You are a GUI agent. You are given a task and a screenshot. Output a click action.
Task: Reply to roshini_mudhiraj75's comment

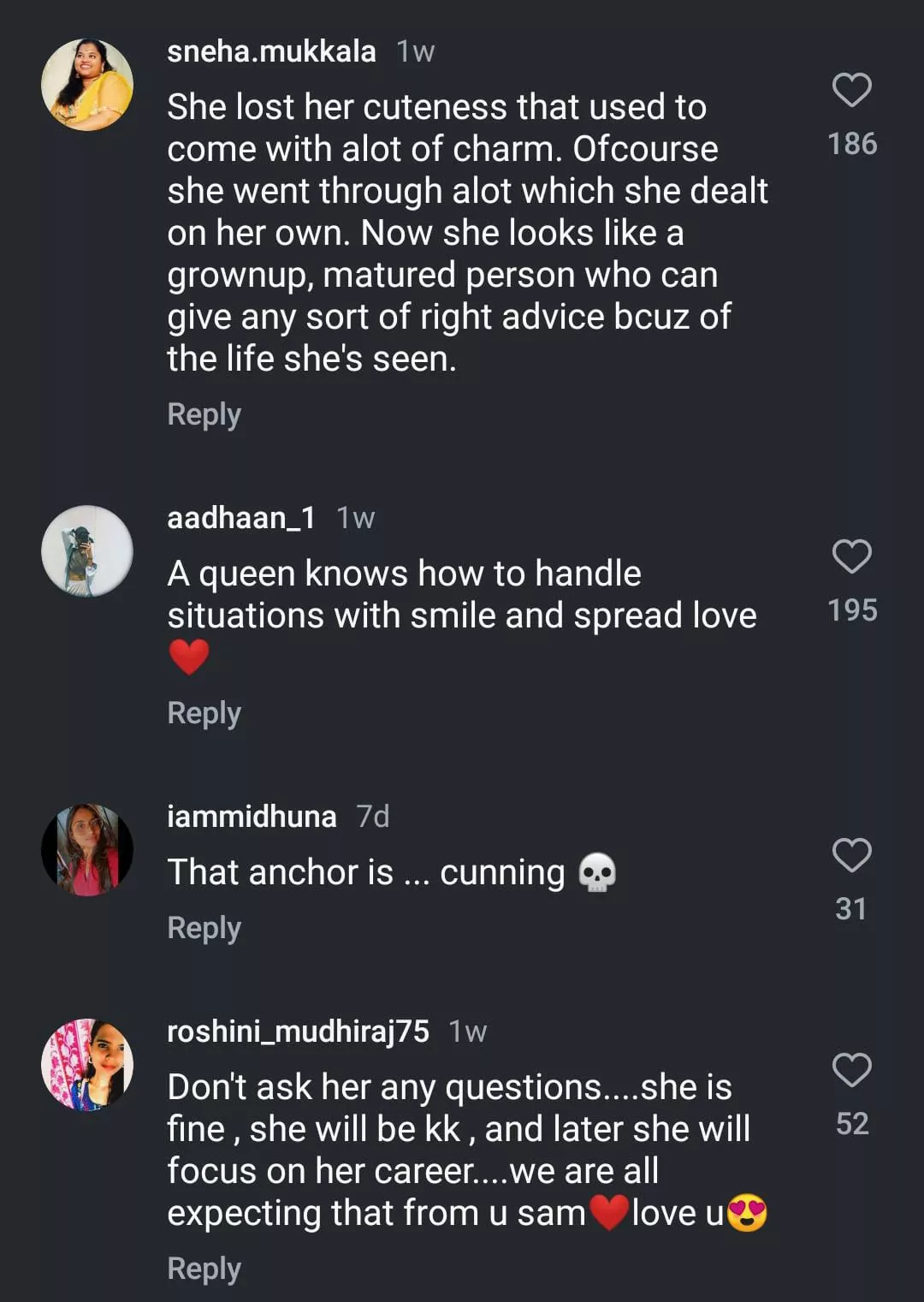(x=204, y=1269)
